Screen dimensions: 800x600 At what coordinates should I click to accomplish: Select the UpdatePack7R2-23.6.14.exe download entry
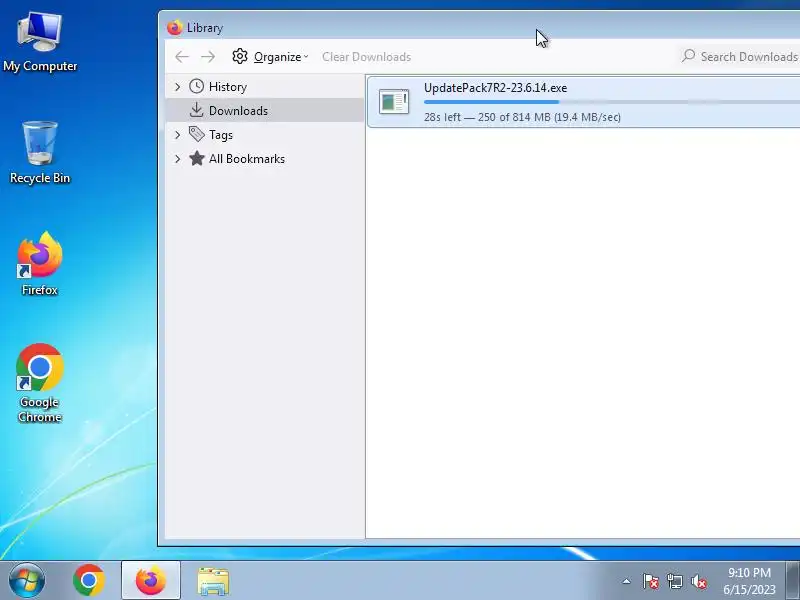pos(584,102)
